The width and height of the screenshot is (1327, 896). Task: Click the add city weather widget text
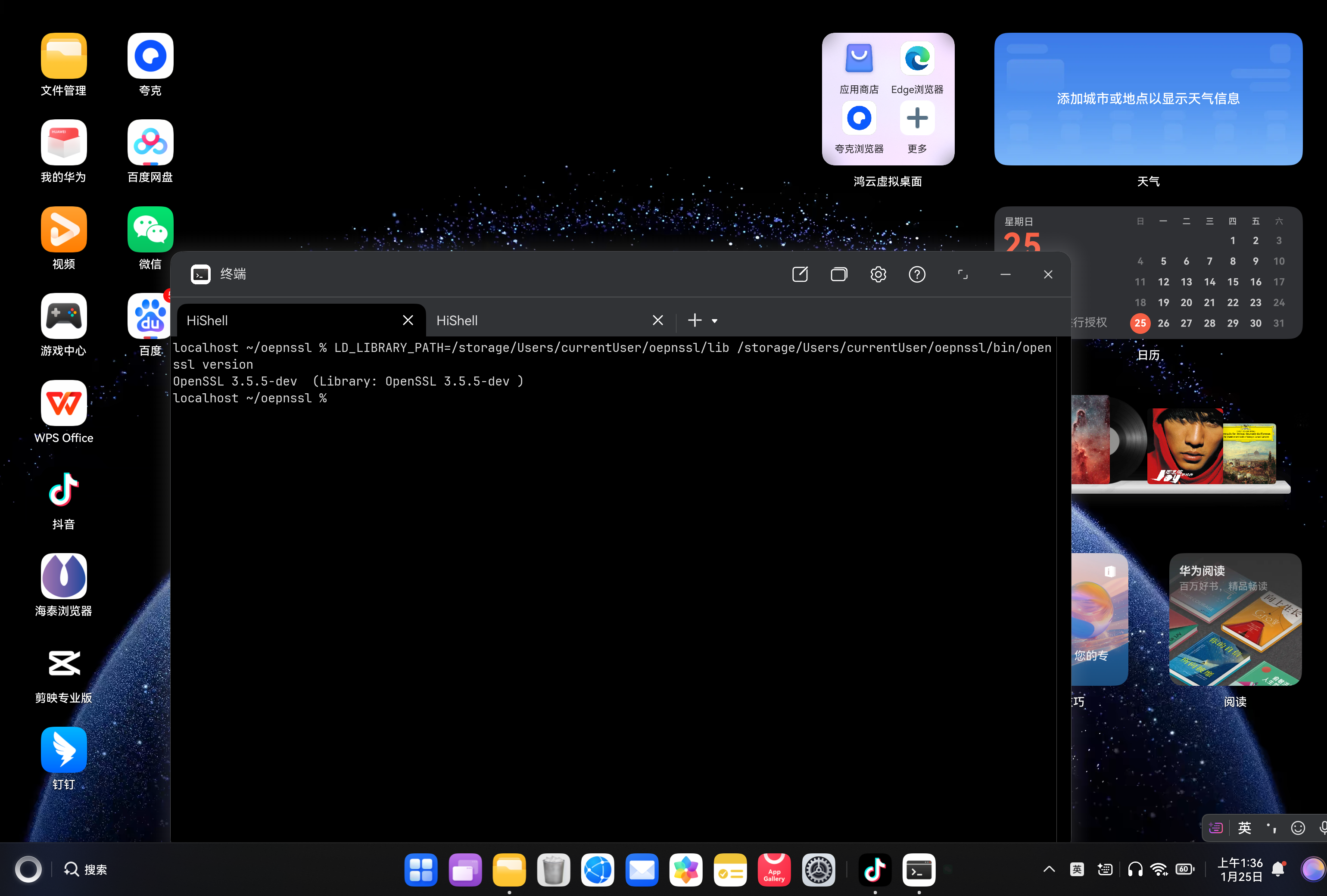(1148, 99)
